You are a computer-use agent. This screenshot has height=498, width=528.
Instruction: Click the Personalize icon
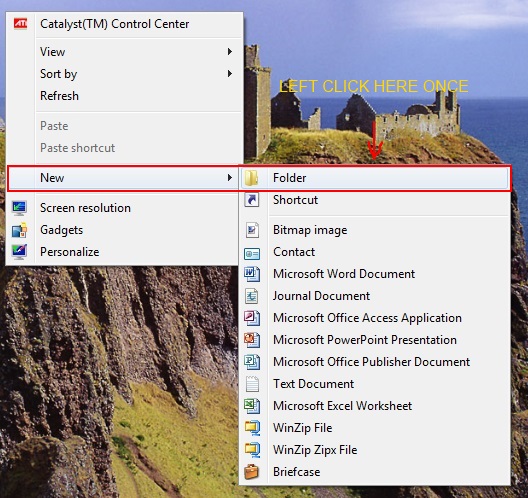[19, 252]
